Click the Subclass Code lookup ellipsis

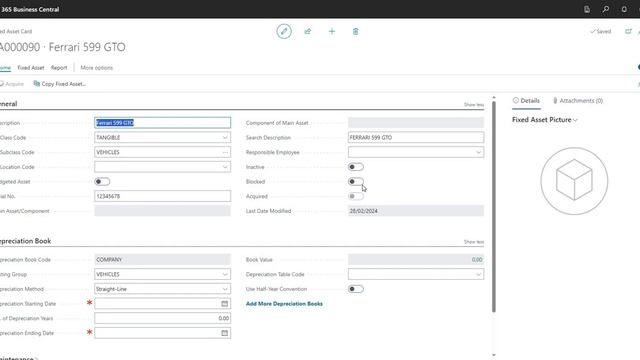click(x=225, y=152)
